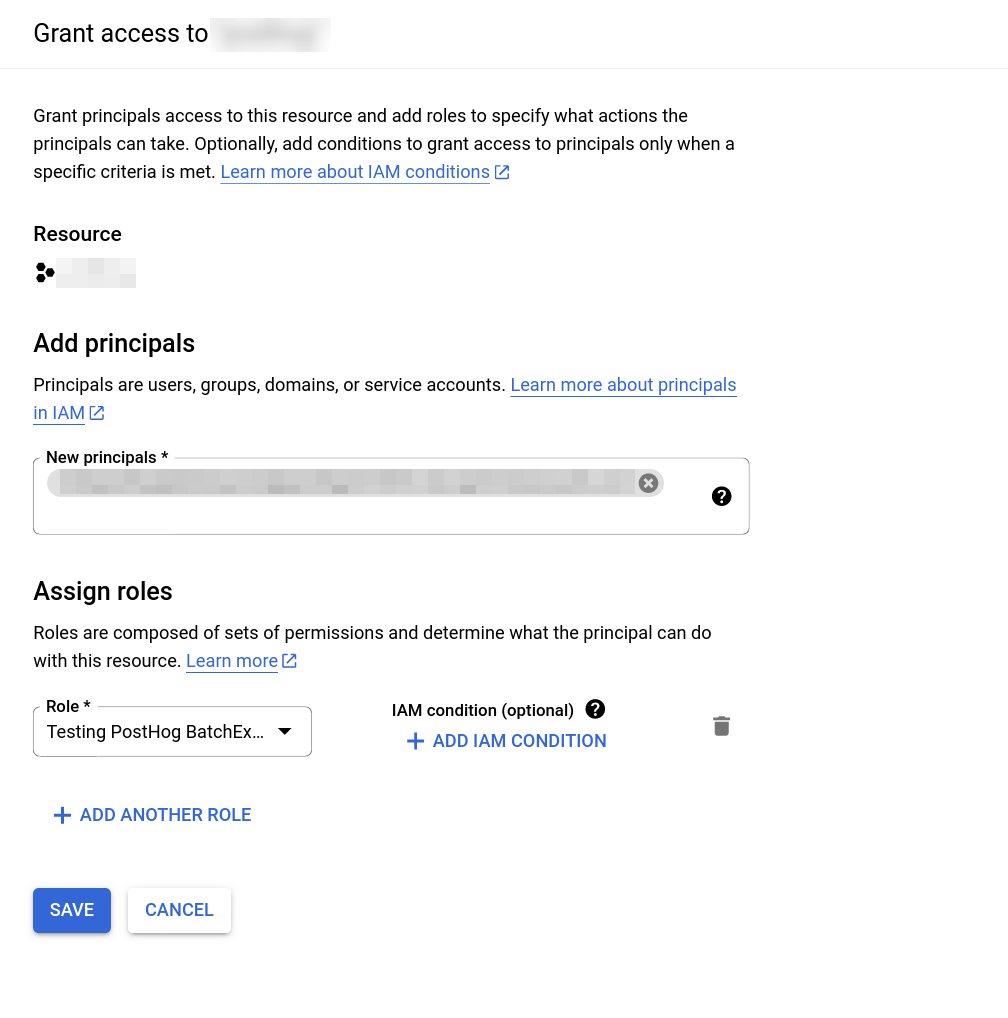Click the help icon beside New principals

[721, 496]
